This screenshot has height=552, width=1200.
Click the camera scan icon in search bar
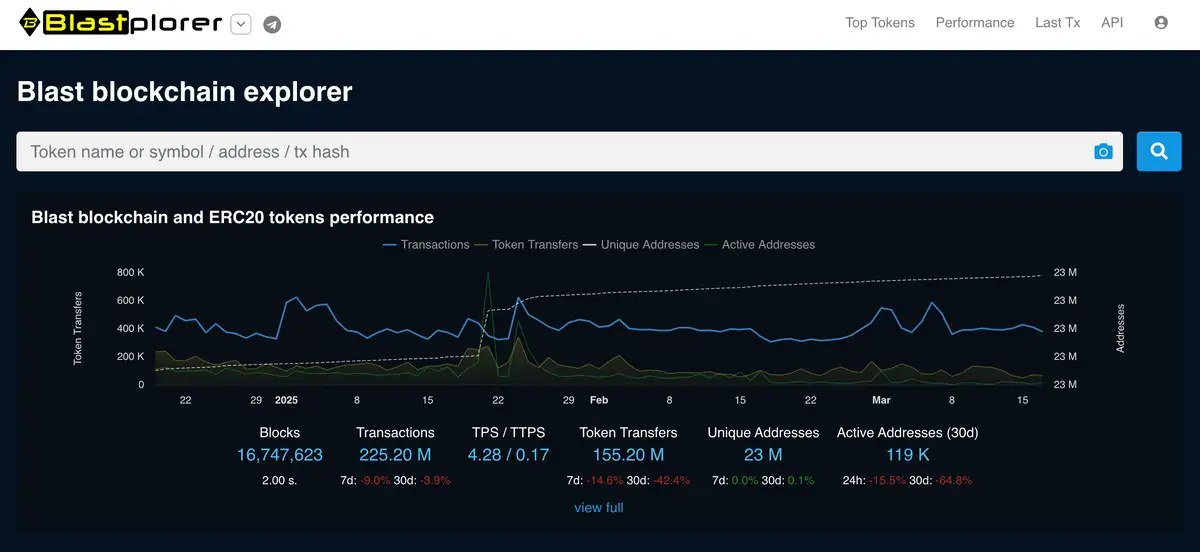point(1103,152)
